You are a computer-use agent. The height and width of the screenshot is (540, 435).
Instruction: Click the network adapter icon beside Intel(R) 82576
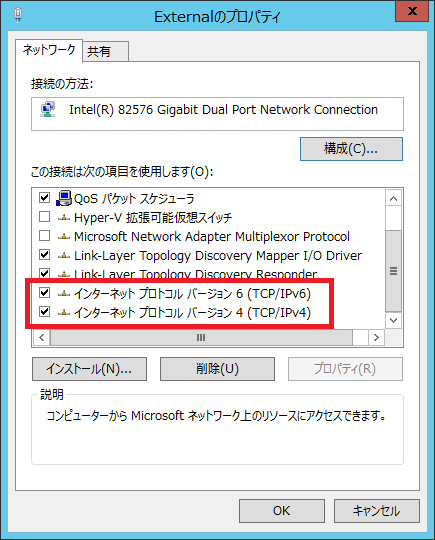click(x=48, y=110)
